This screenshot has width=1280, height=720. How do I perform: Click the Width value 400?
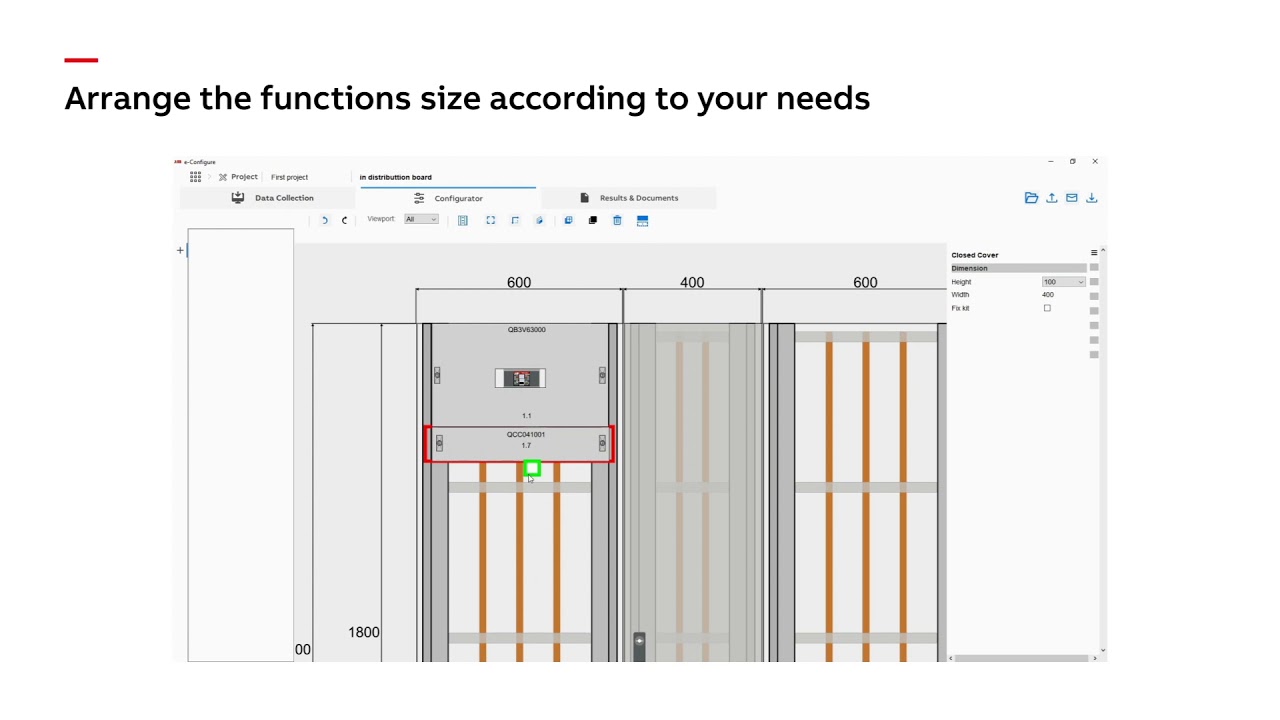coord(1048,295)
